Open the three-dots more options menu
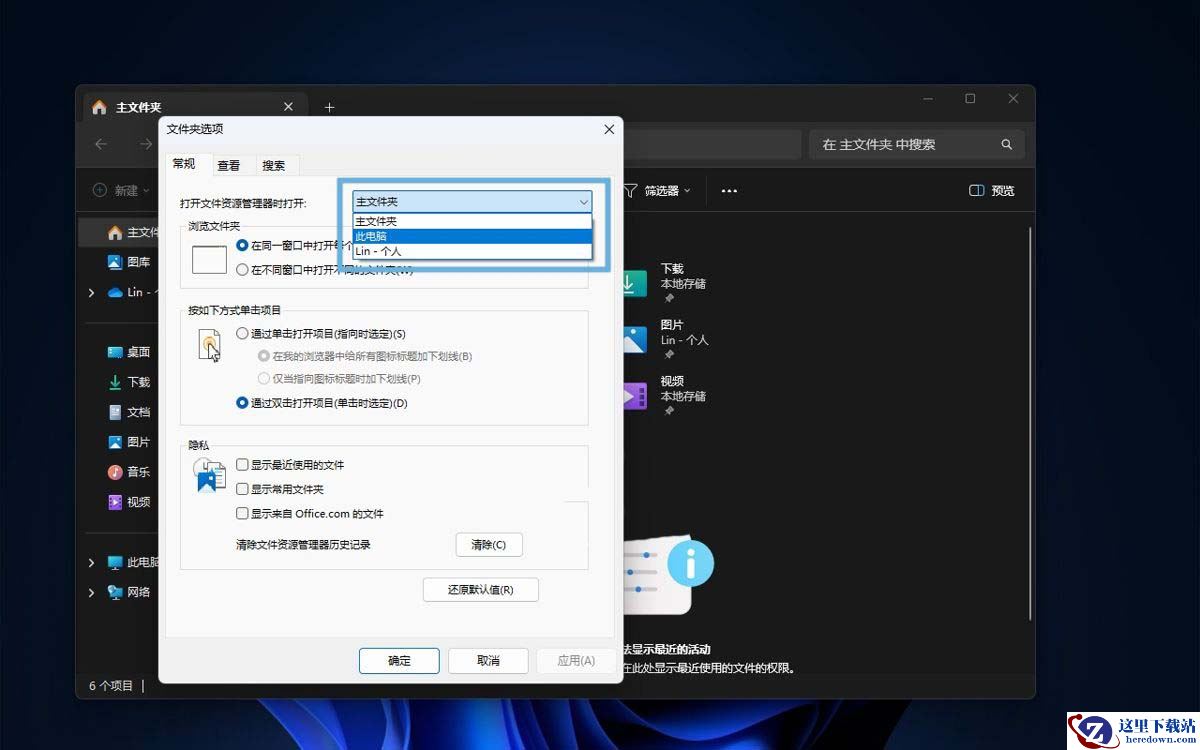1200x750 pixels. (729, 191)
